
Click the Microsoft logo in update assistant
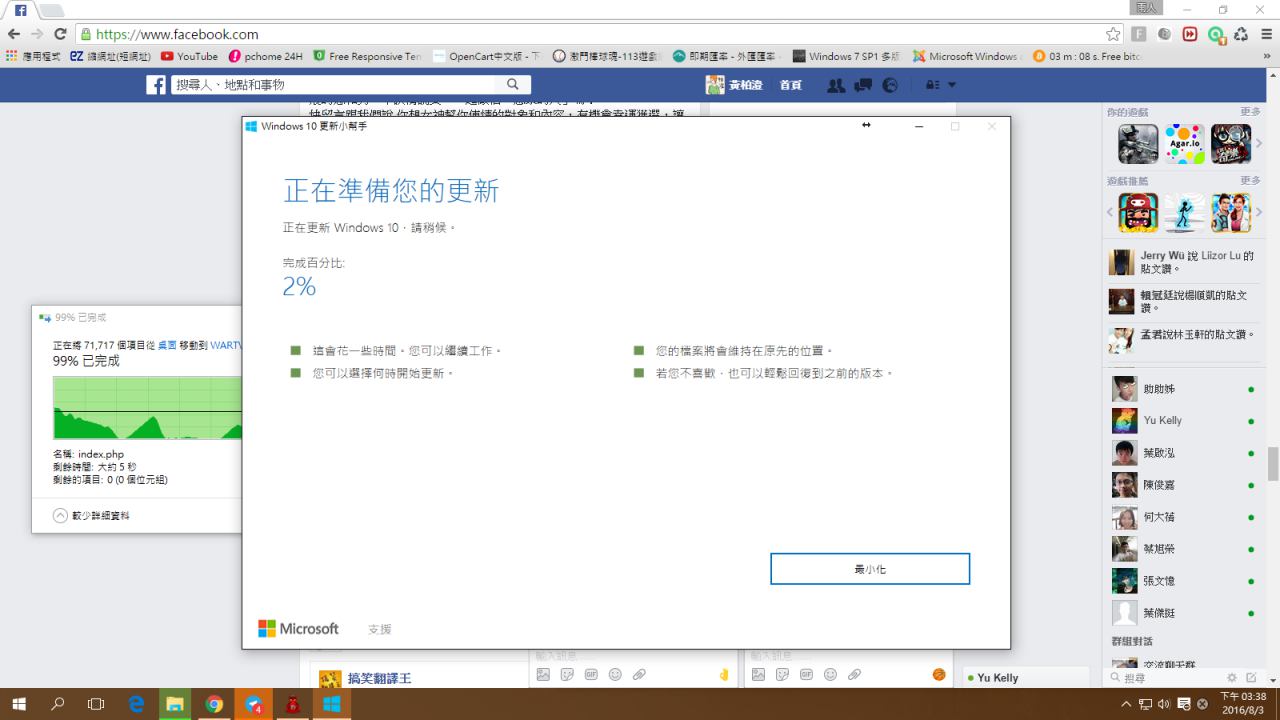point(299,629)
